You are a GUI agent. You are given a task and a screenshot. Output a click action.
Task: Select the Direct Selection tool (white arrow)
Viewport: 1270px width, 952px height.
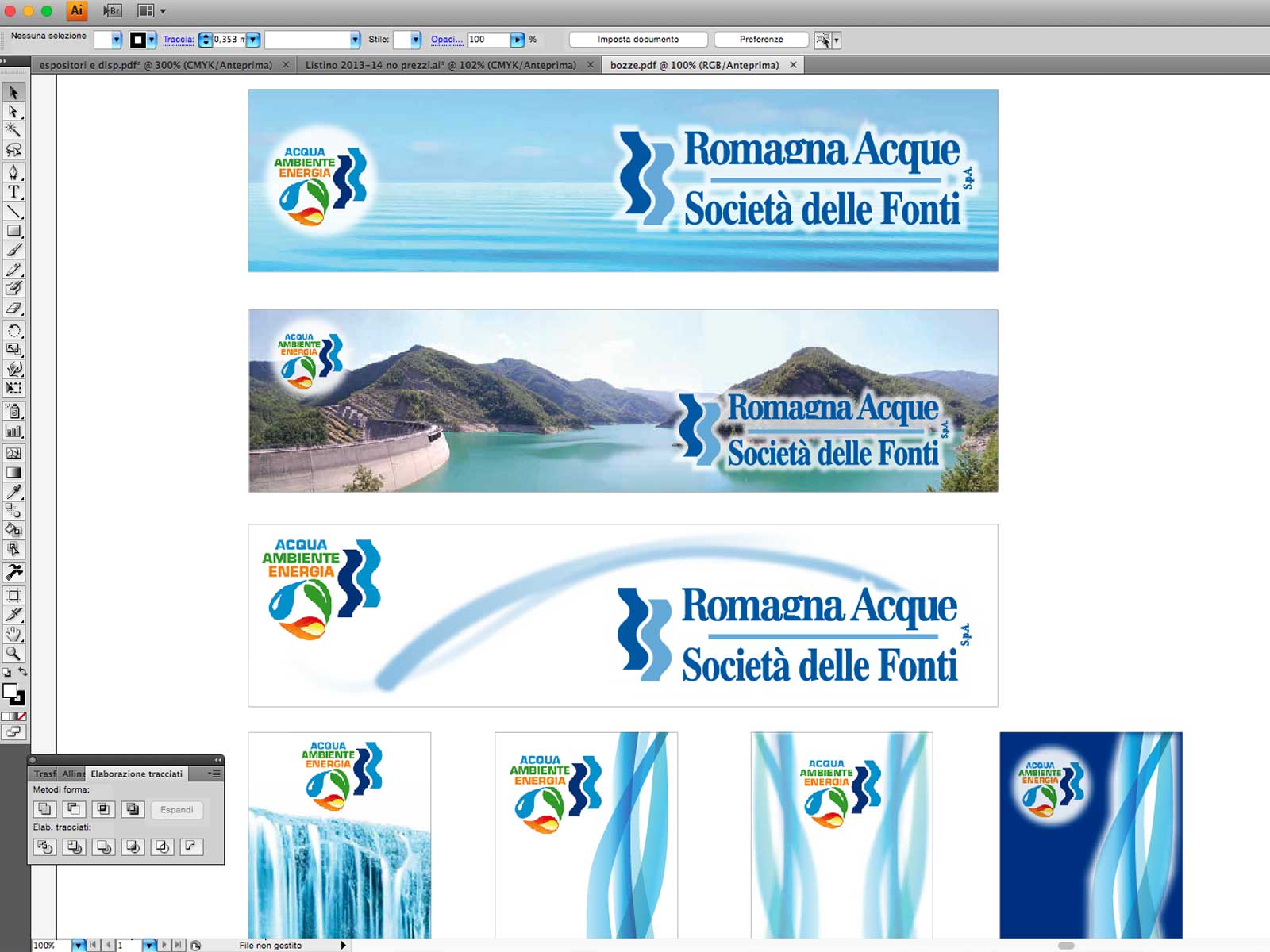(13, 112)
